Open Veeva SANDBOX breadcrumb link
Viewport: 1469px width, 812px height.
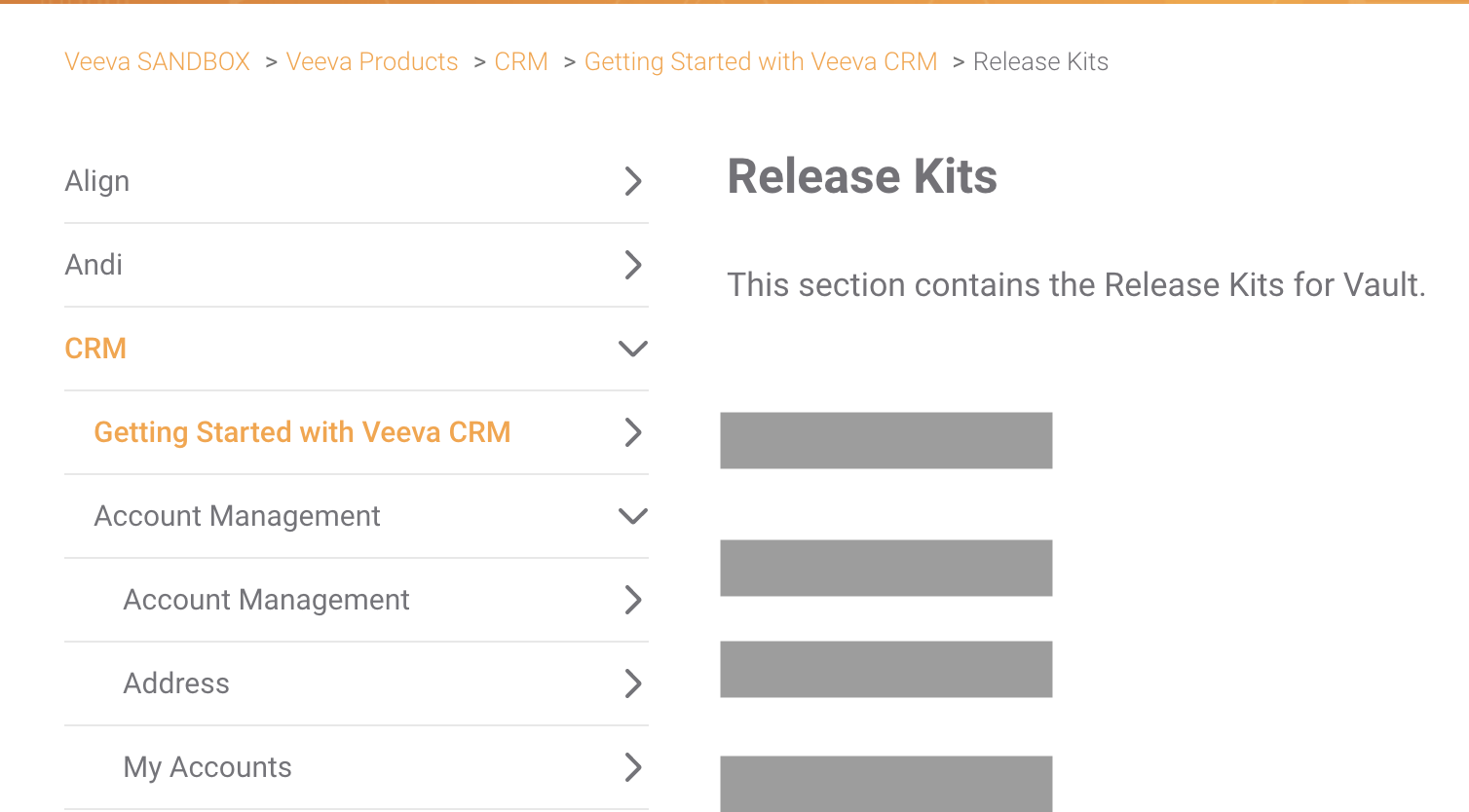(x=157, y=61)
